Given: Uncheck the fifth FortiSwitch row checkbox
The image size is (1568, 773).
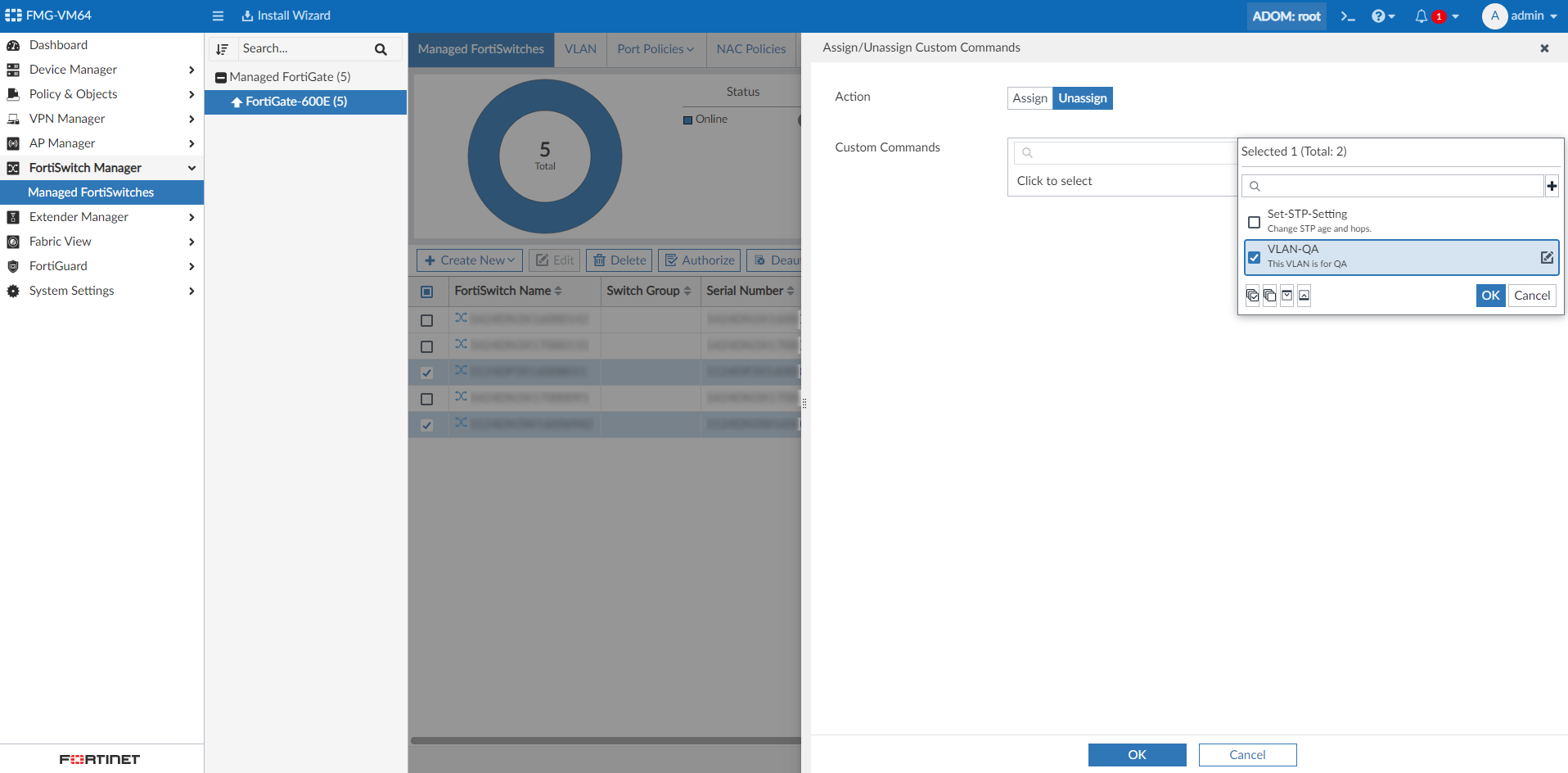Looking at the screenshot, I should coord(426,425).
